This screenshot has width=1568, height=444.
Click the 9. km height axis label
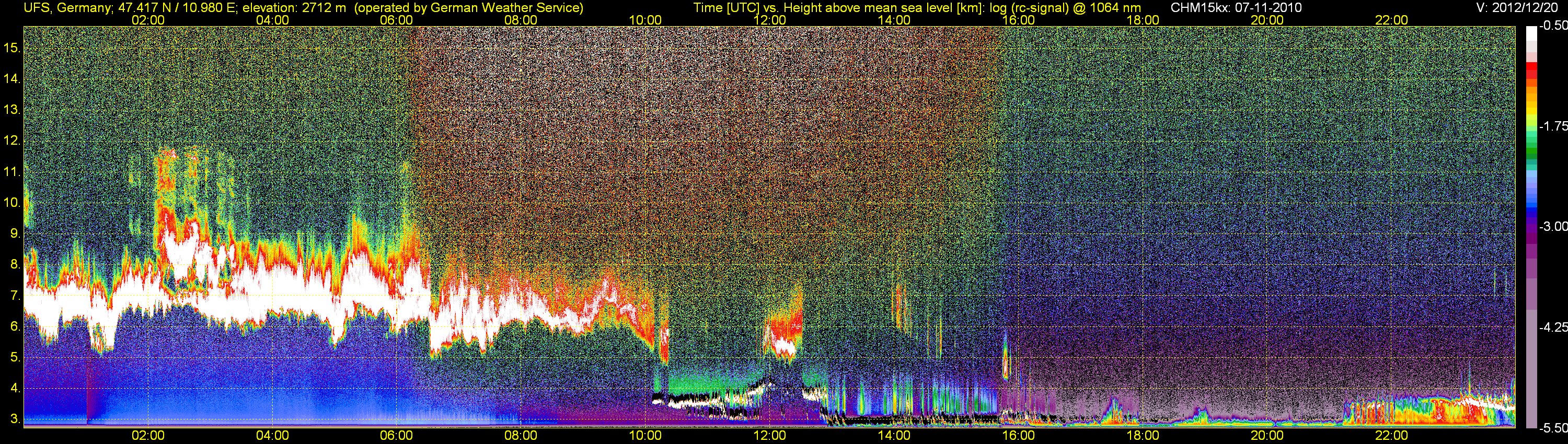[16, 233]
